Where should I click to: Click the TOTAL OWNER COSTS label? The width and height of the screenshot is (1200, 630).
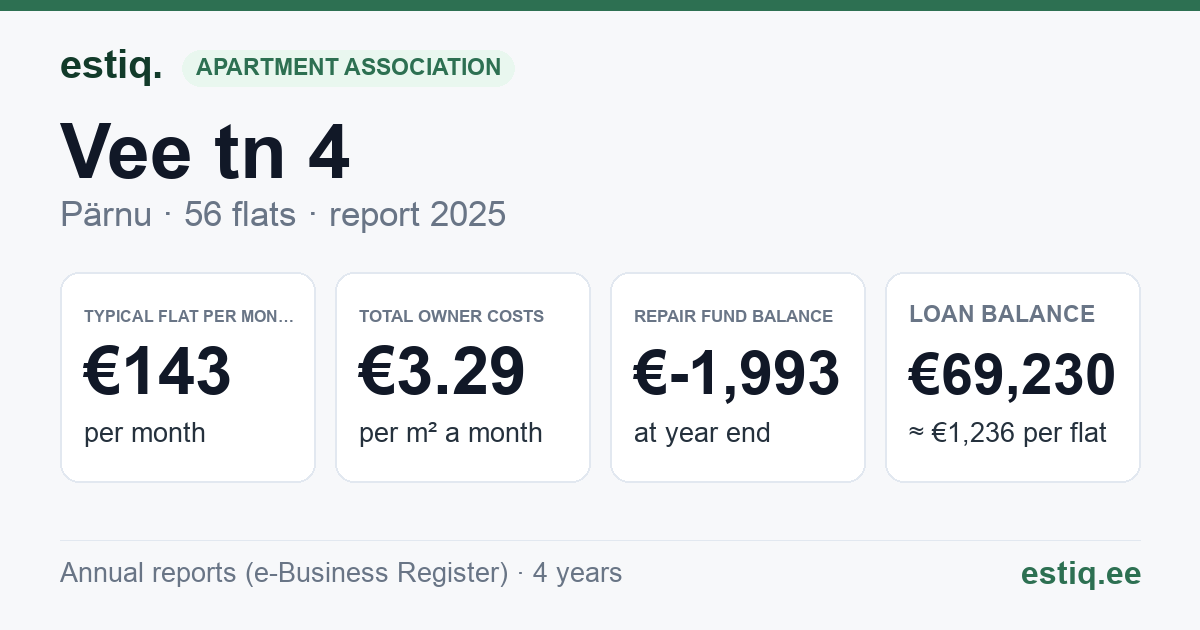[x=452, y=316]
